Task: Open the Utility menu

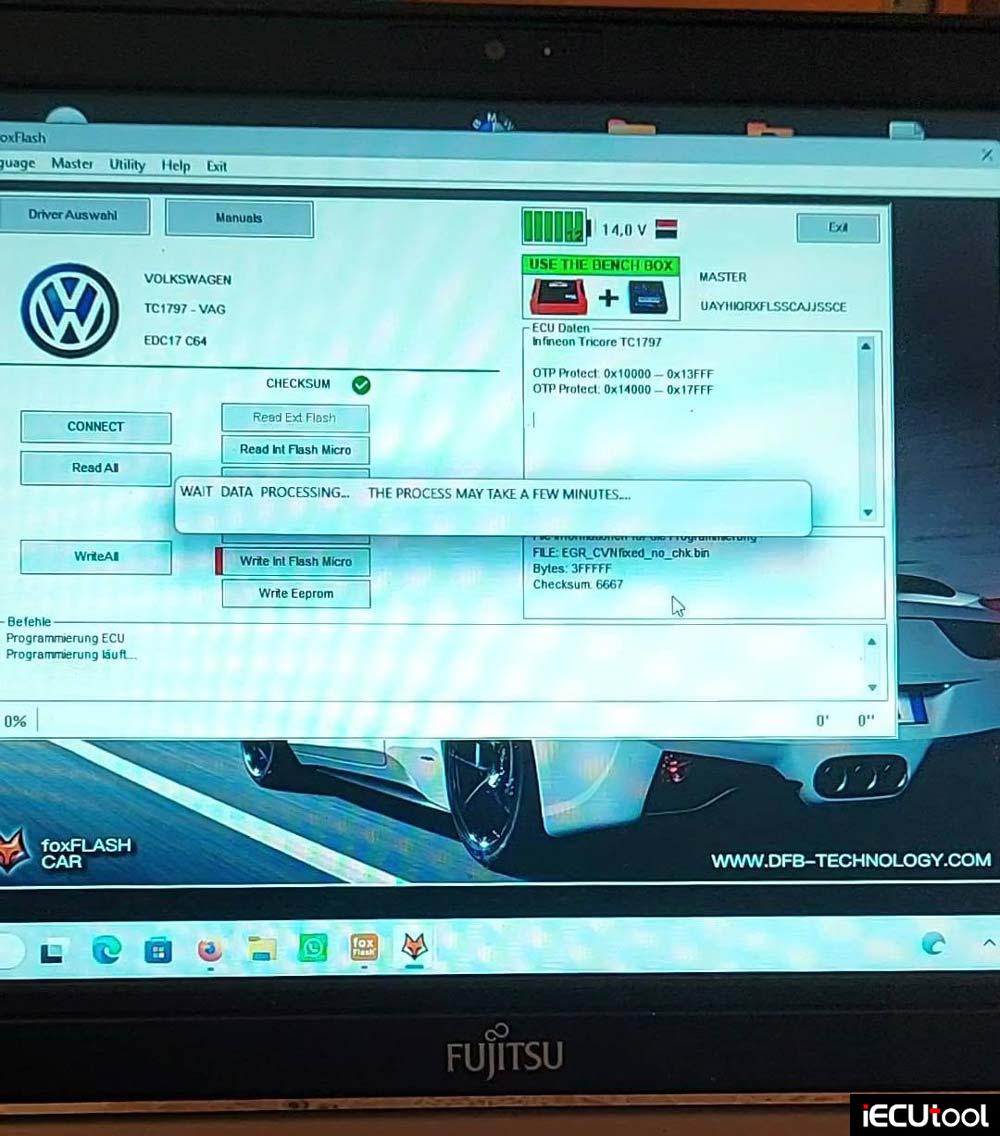Action: [x=127, y=164]
